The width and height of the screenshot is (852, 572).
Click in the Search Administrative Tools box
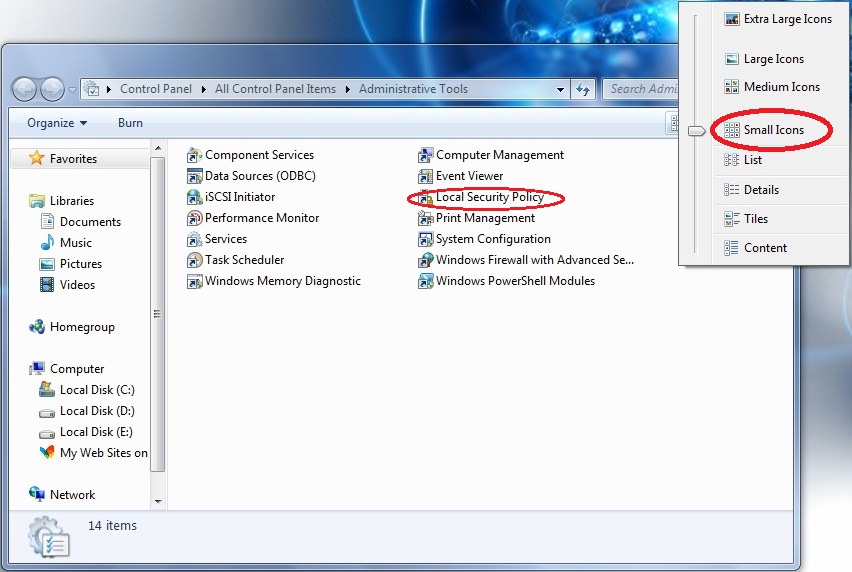(x=642, y=89)
